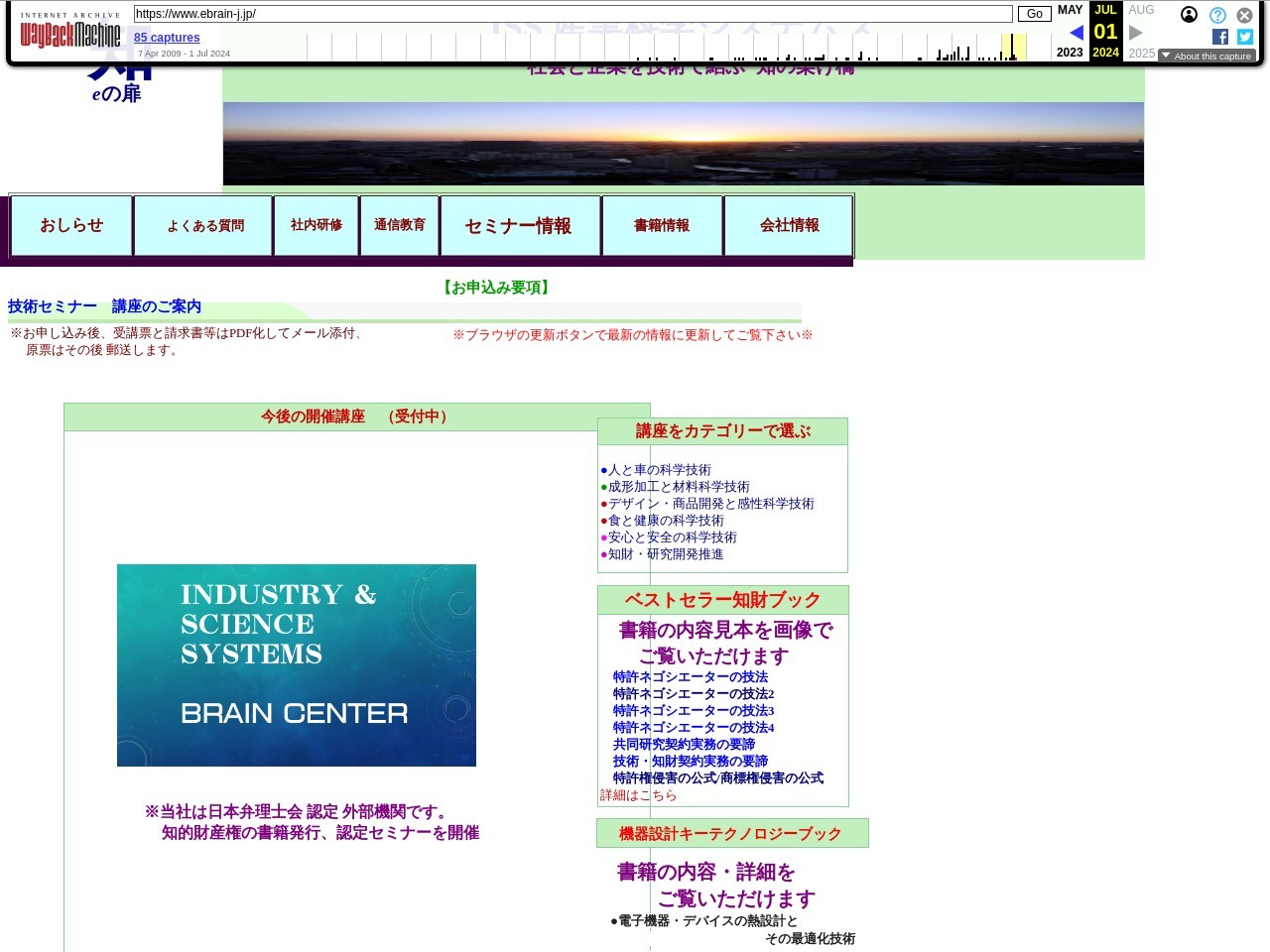Open 電子機器・デバイスの熱設計と book entry
This screenshot has width=1270, height=952.
(x=703, y=921)
